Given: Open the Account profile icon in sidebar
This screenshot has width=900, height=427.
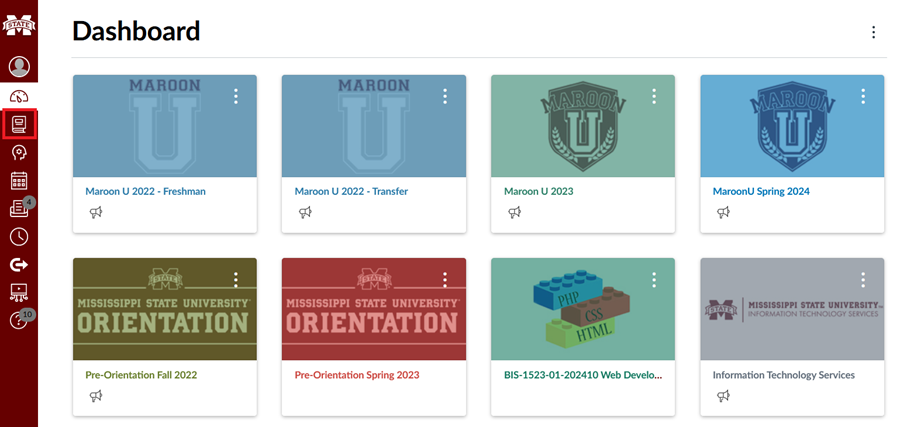Looking at the screenshot, I should click(x=19, y=67).
